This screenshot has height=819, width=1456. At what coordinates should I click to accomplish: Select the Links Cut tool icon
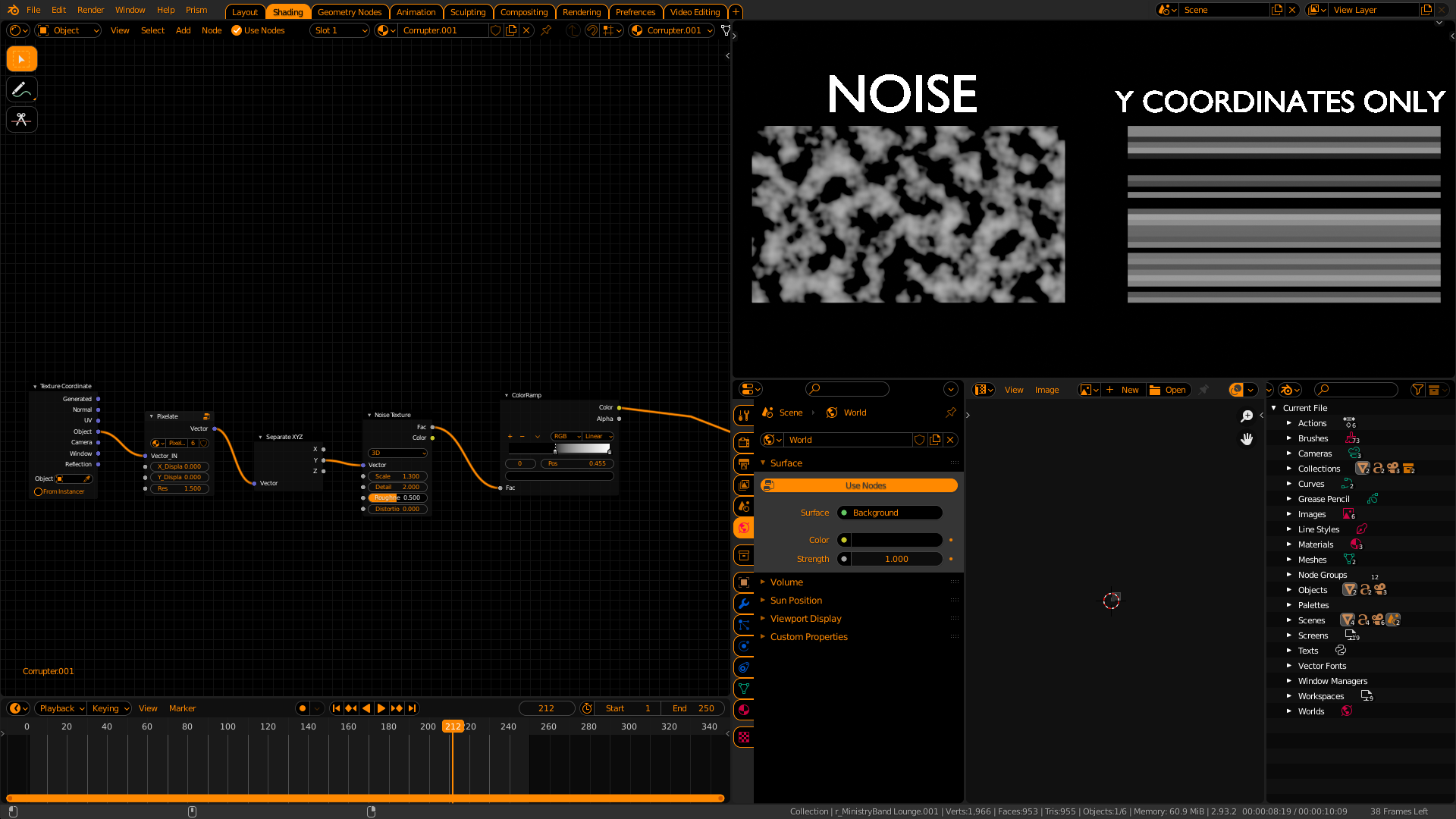(21, 120)
